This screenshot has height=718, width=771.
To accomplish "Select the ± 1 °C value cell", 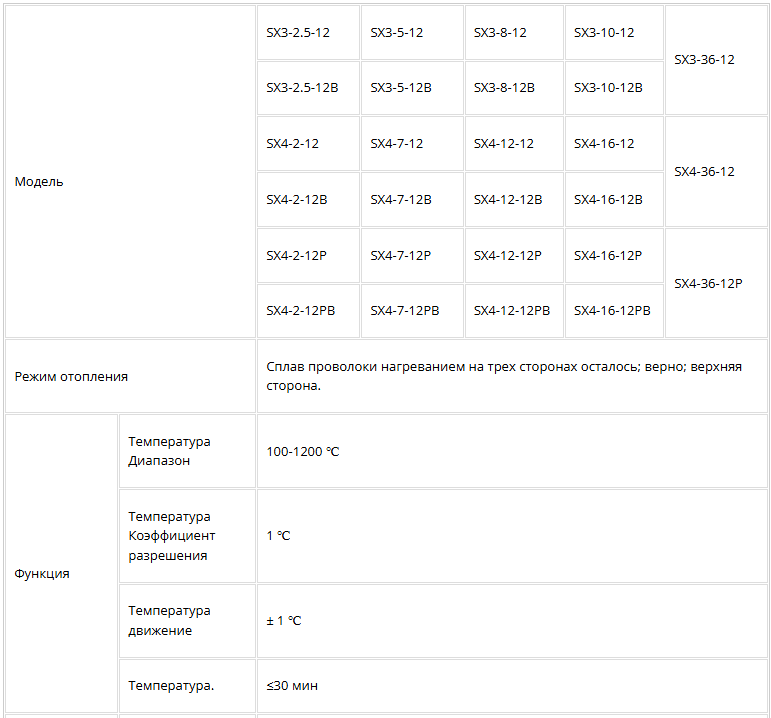I will 512,621.
